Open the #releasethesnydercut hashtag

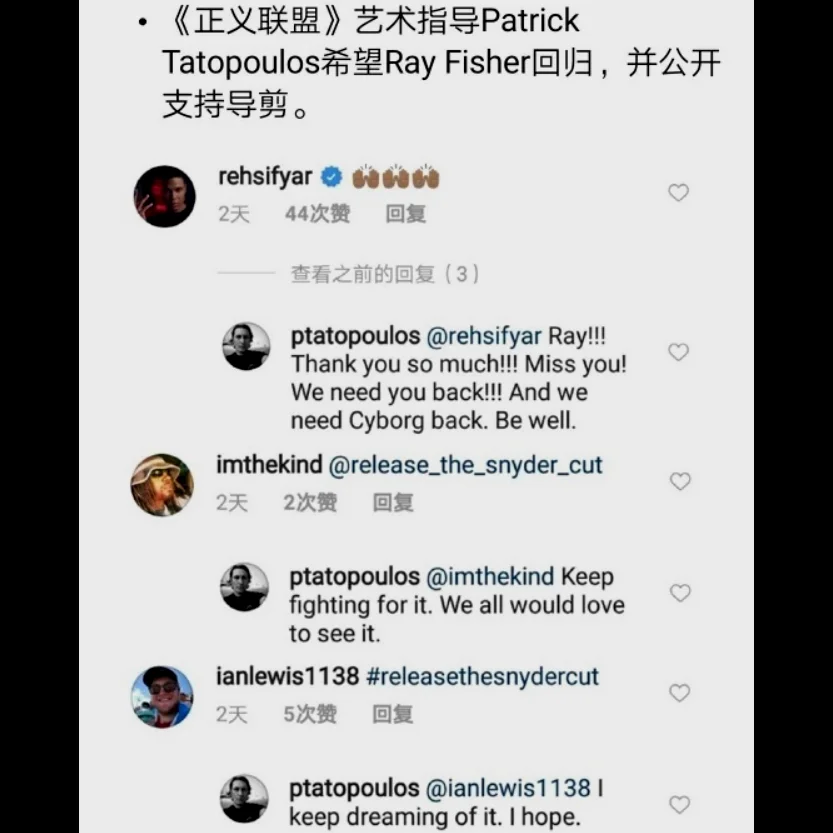[x=482, y=676]
